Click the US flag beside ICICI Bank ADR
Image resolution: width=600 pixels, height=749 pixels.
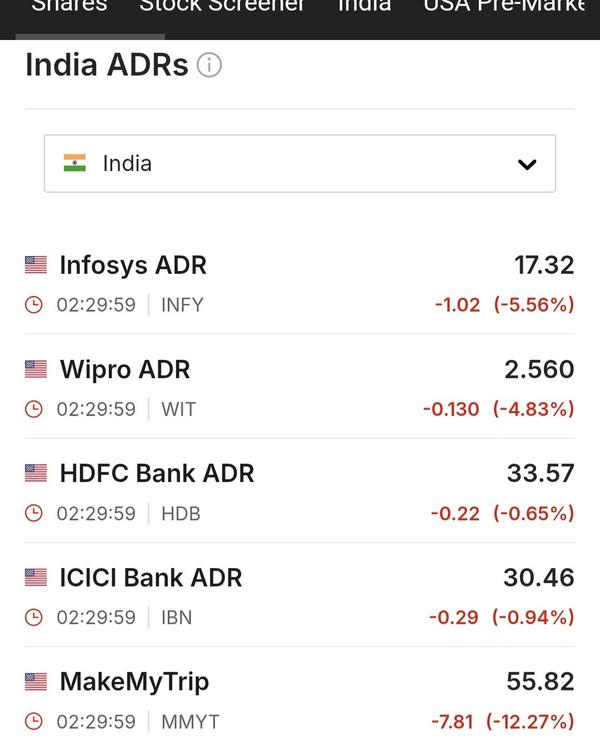(36, 577)
